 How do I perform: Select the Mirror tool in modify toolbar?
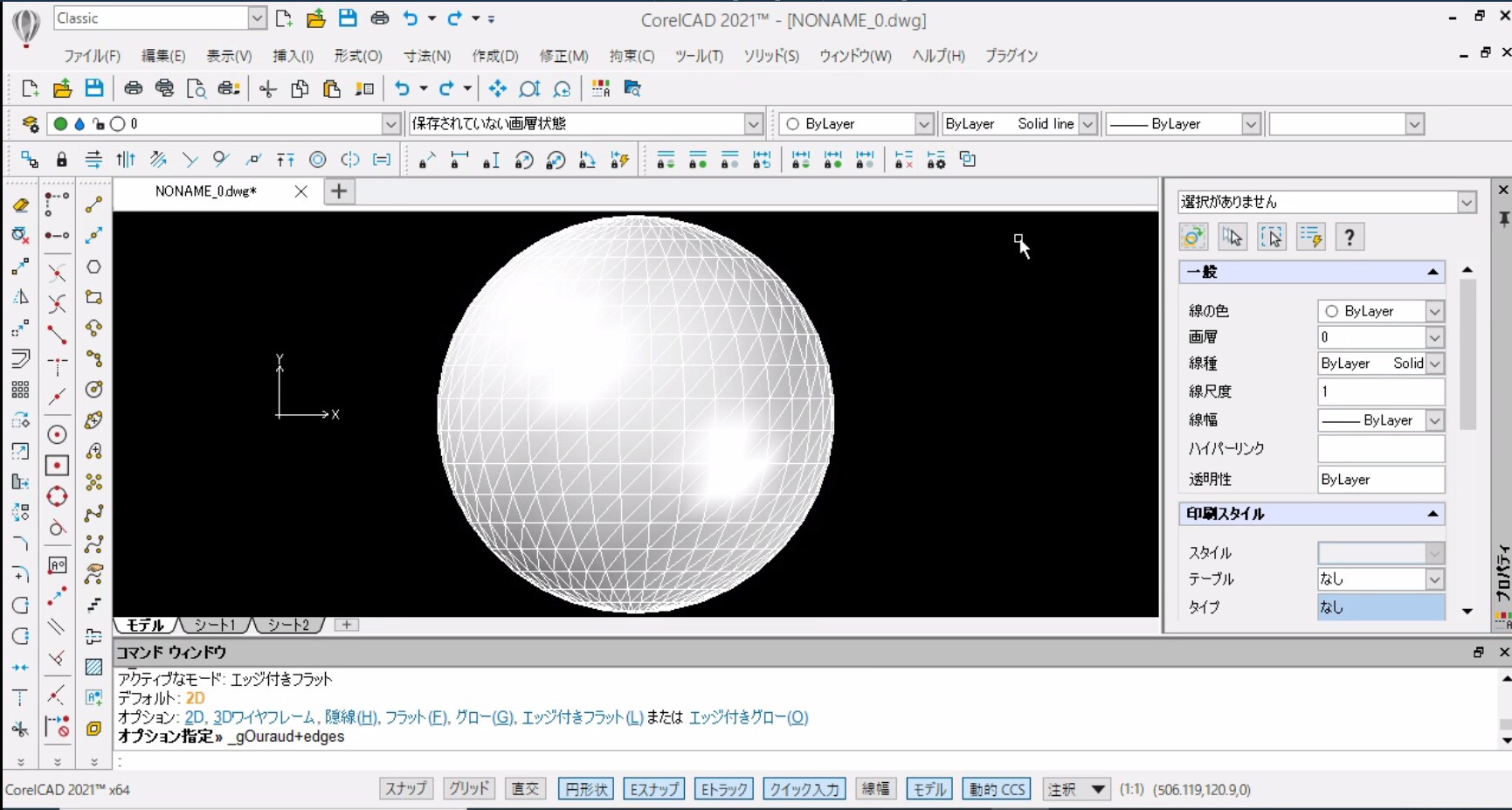coord(20,297)
